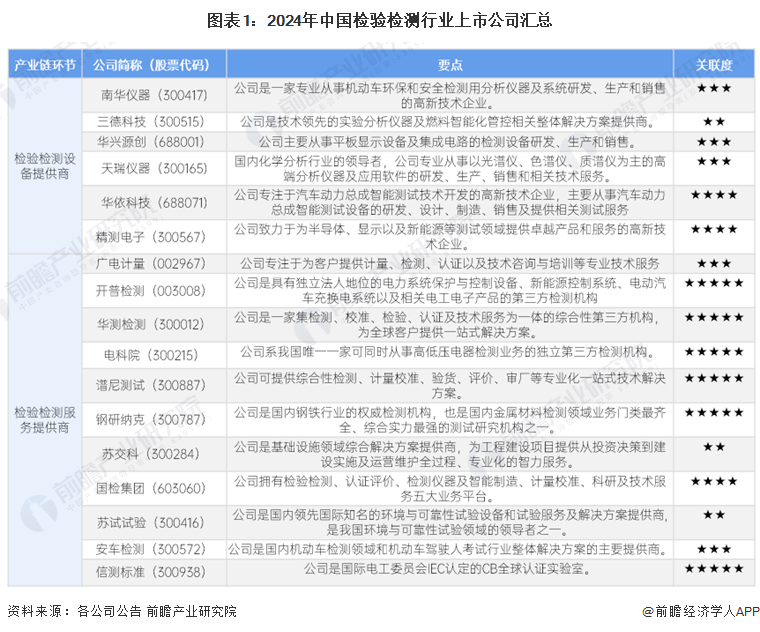Select company cell '广电计量（002967）'

pos(154,264)
